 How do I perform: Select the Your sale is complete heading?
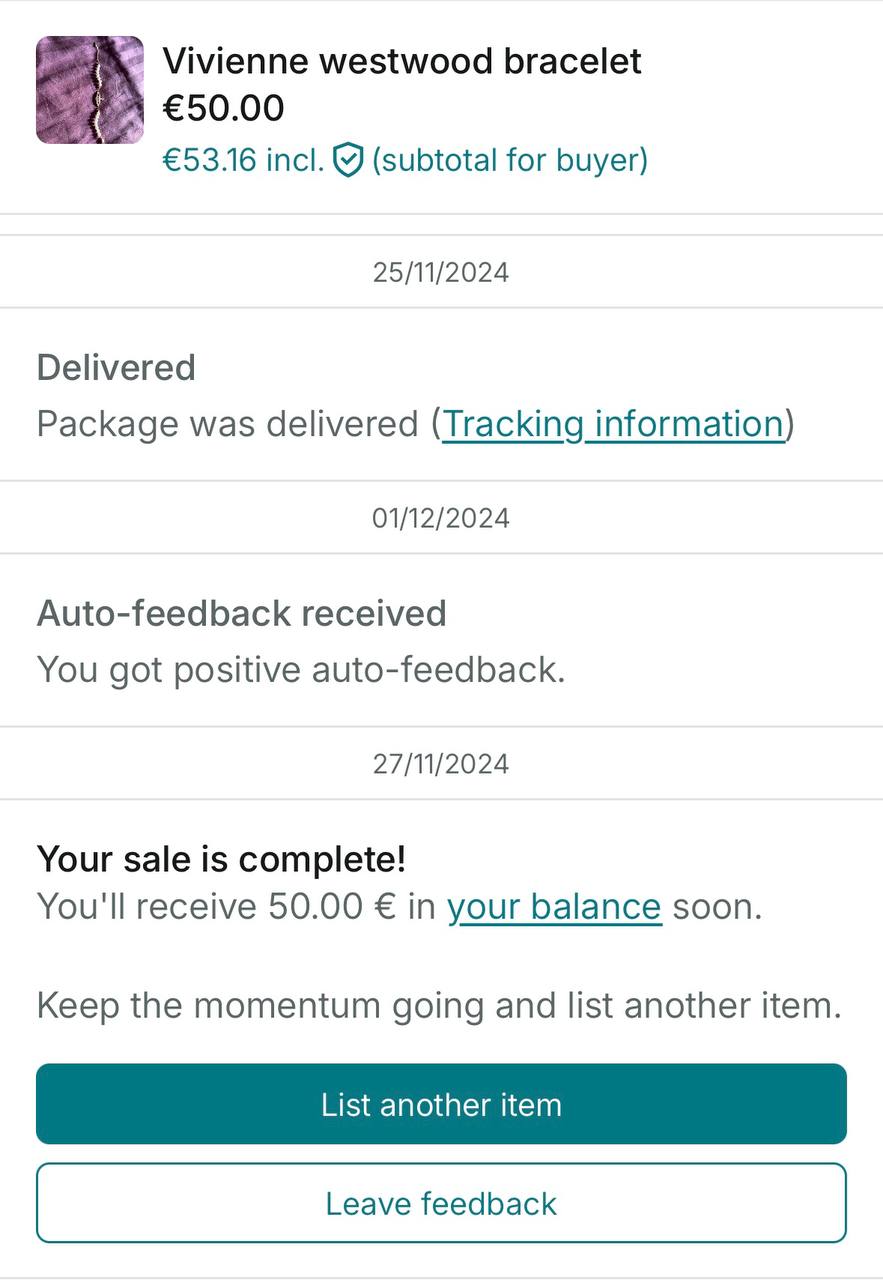221,859
